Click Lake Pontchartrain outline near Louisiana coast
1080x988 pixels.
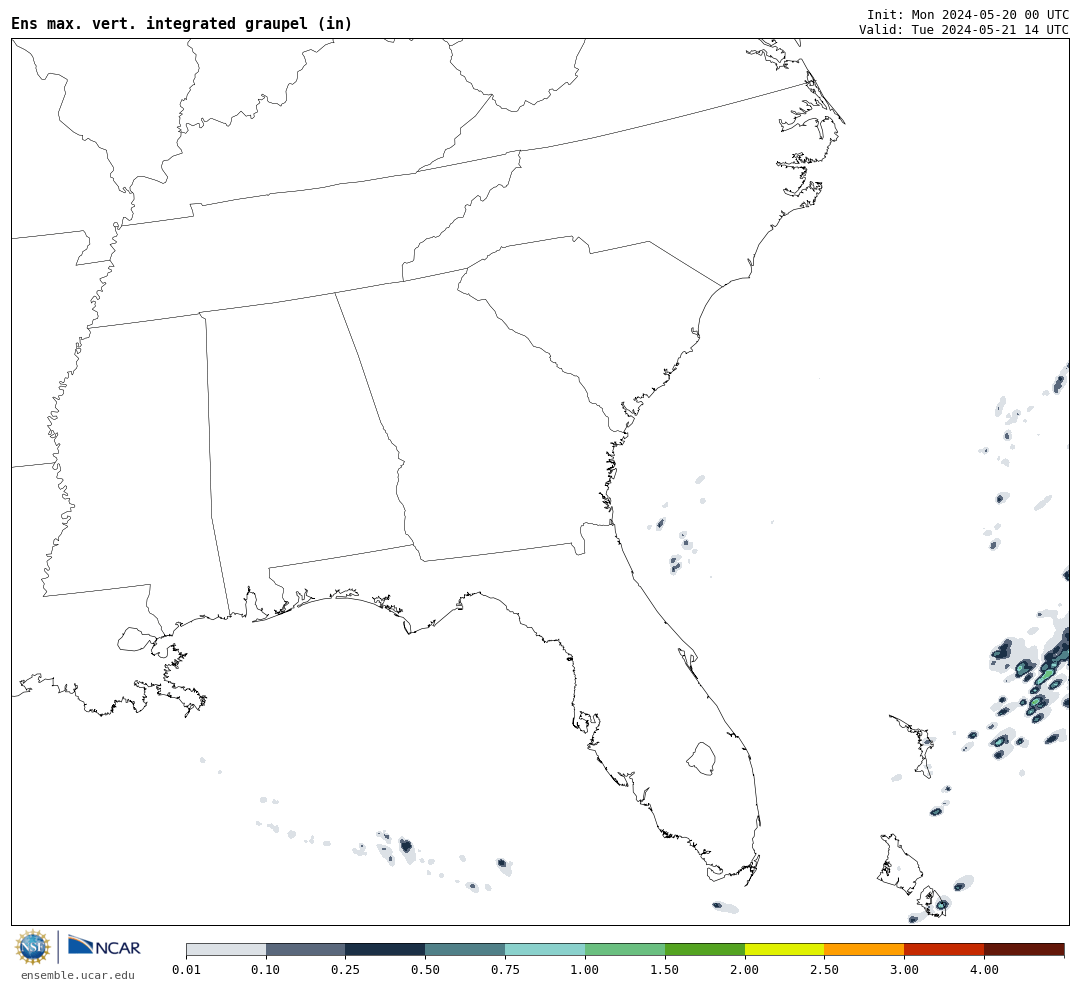136,639
